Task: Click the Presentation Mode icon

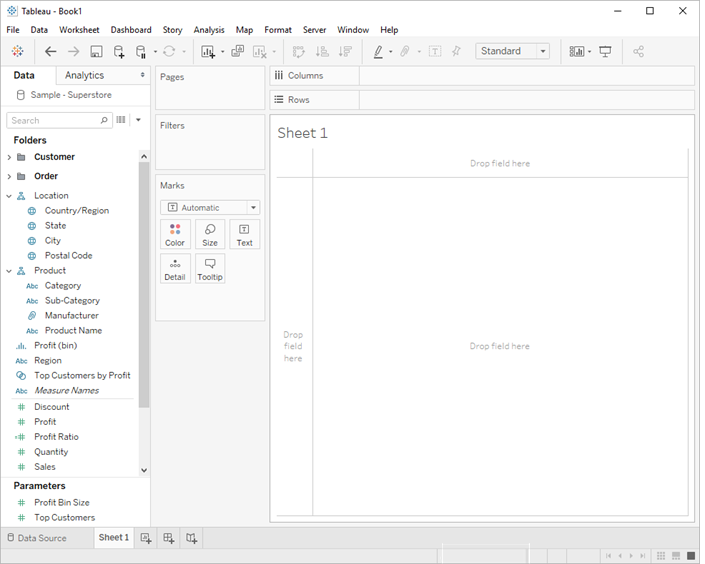Action: [605, 52]
